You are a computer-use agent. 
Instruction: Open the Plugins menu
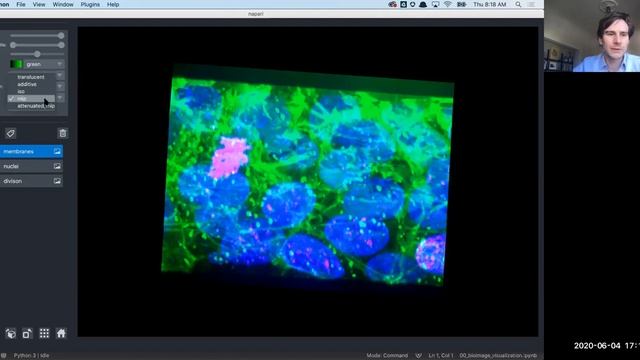click(x=90, y=4)
